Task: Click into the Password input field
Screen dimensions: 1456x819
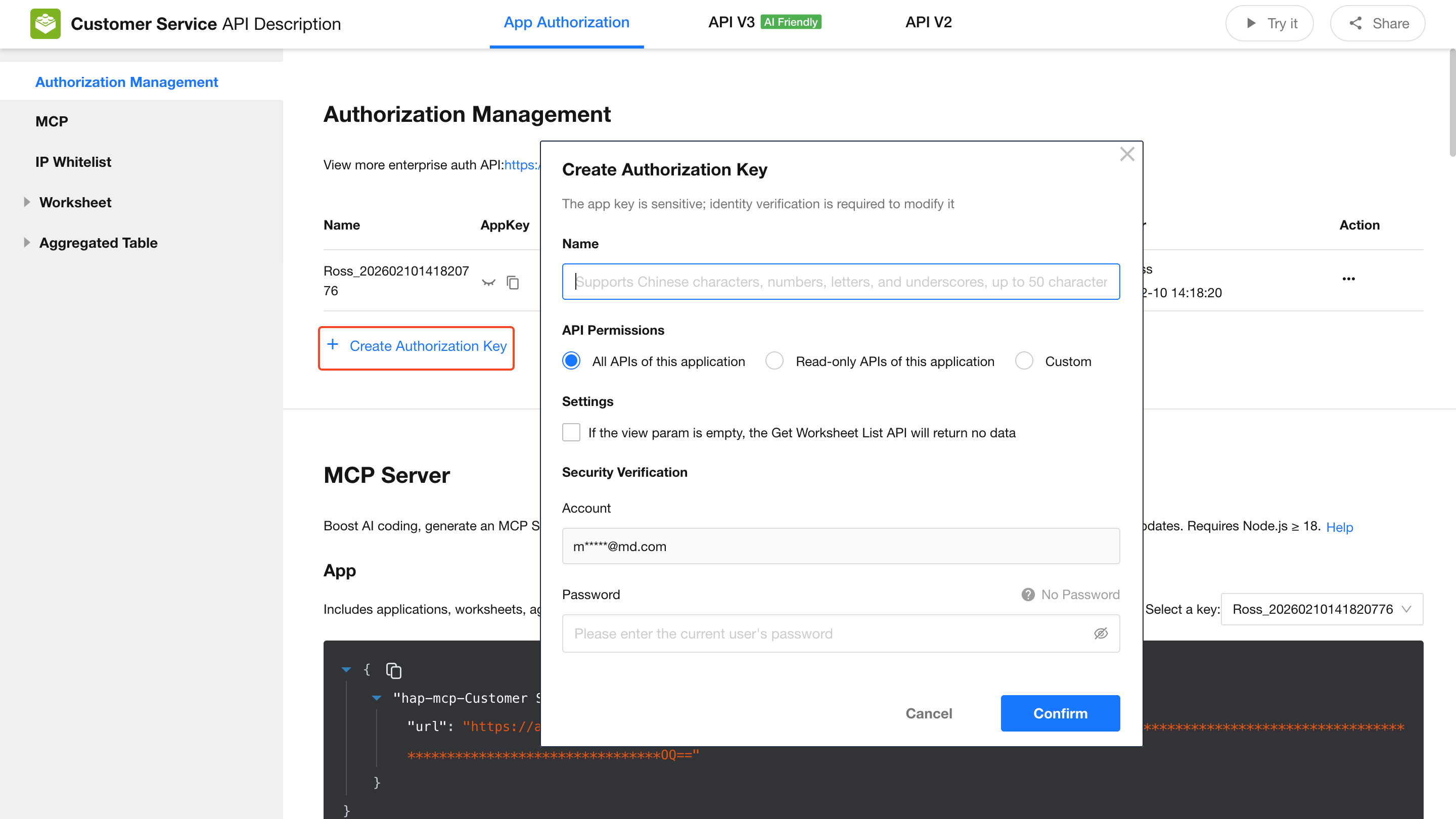Action: pos(841,633)
